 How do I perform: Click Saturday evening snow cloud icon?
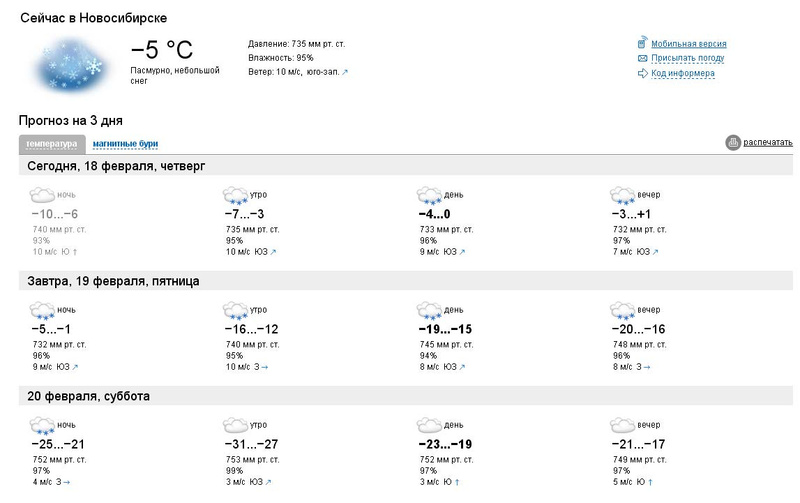624,427
